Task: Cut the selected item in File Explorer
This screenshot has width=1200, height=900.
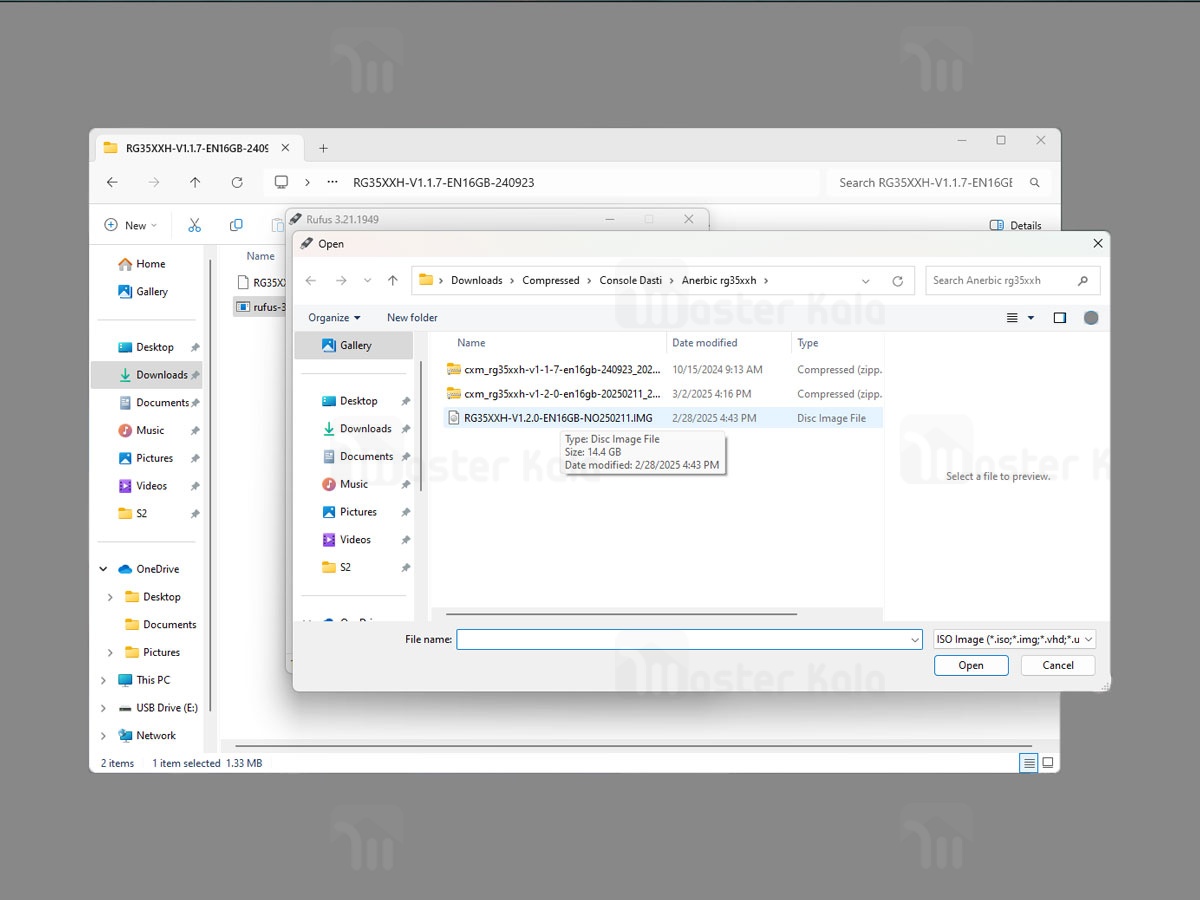Action: click(x=195, y=226)
